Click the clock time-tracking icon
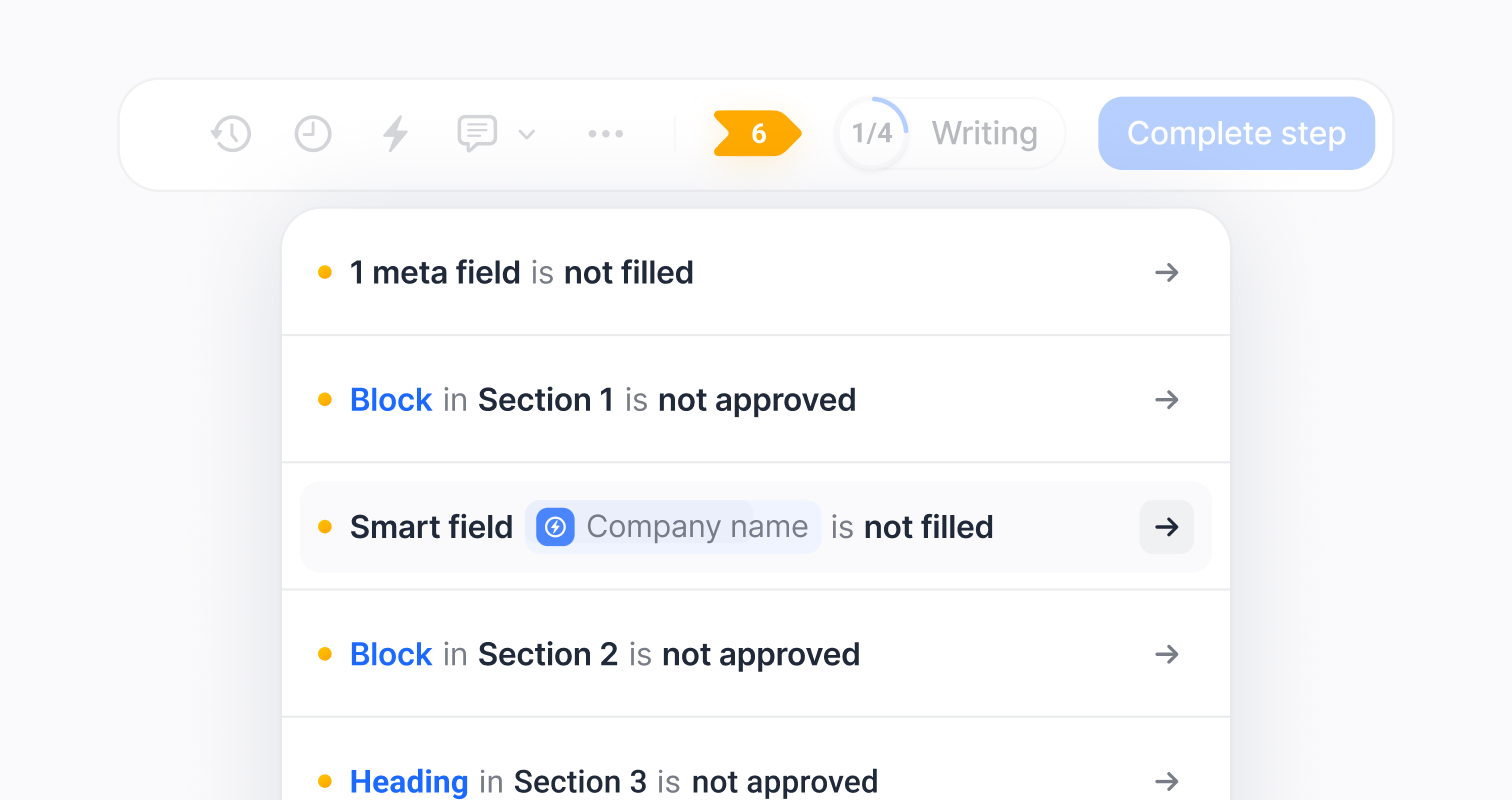Viewport: 1512px width, 800px height. 313,134
